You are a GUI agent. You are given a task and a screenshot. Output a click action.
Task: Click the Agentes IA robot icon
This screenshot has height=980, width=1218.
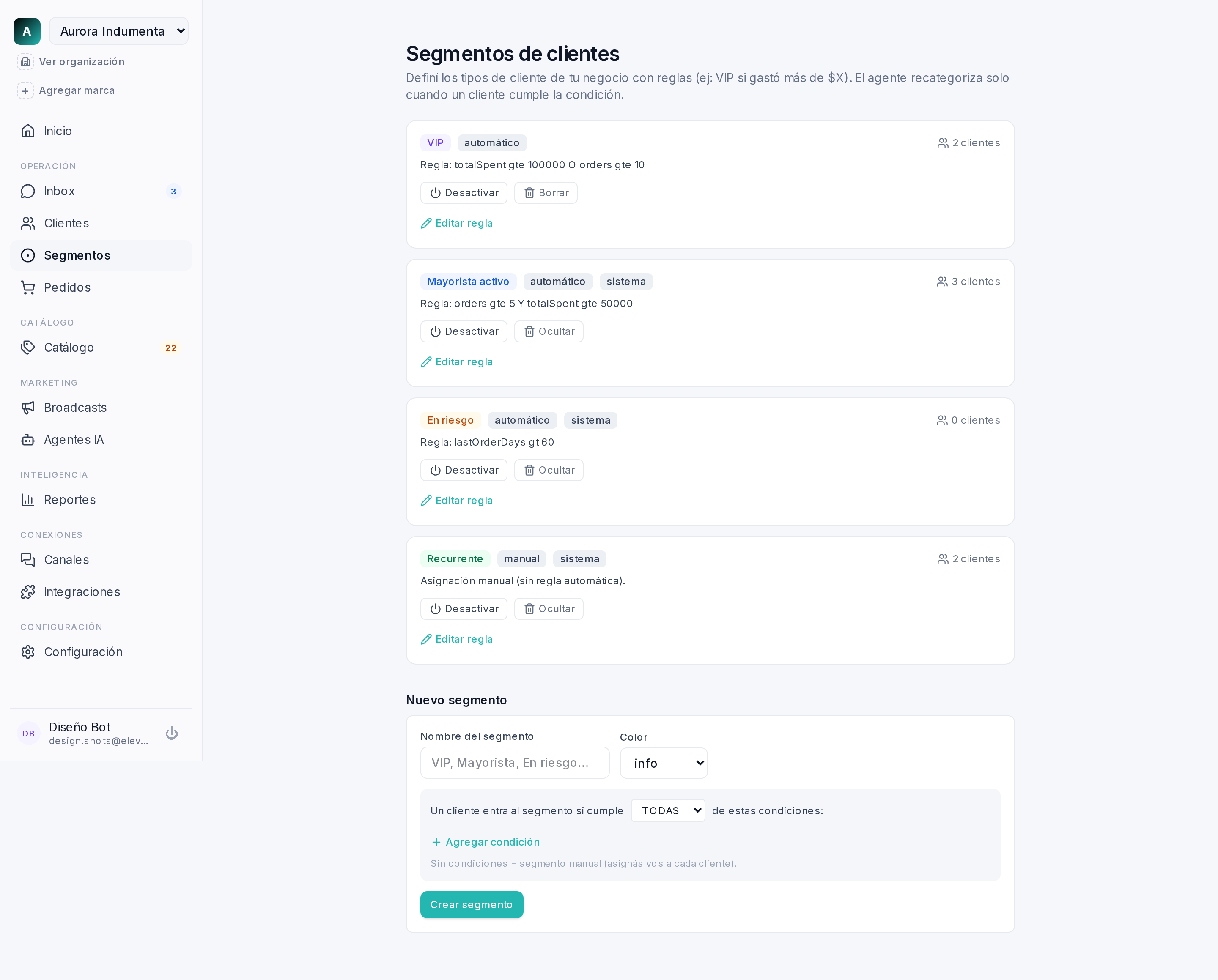coord(27,440)
